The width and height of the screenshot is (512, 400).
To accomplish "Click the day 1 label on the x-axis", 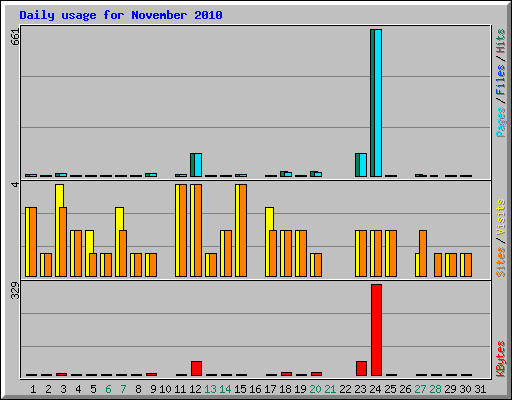I will (33, 389).
